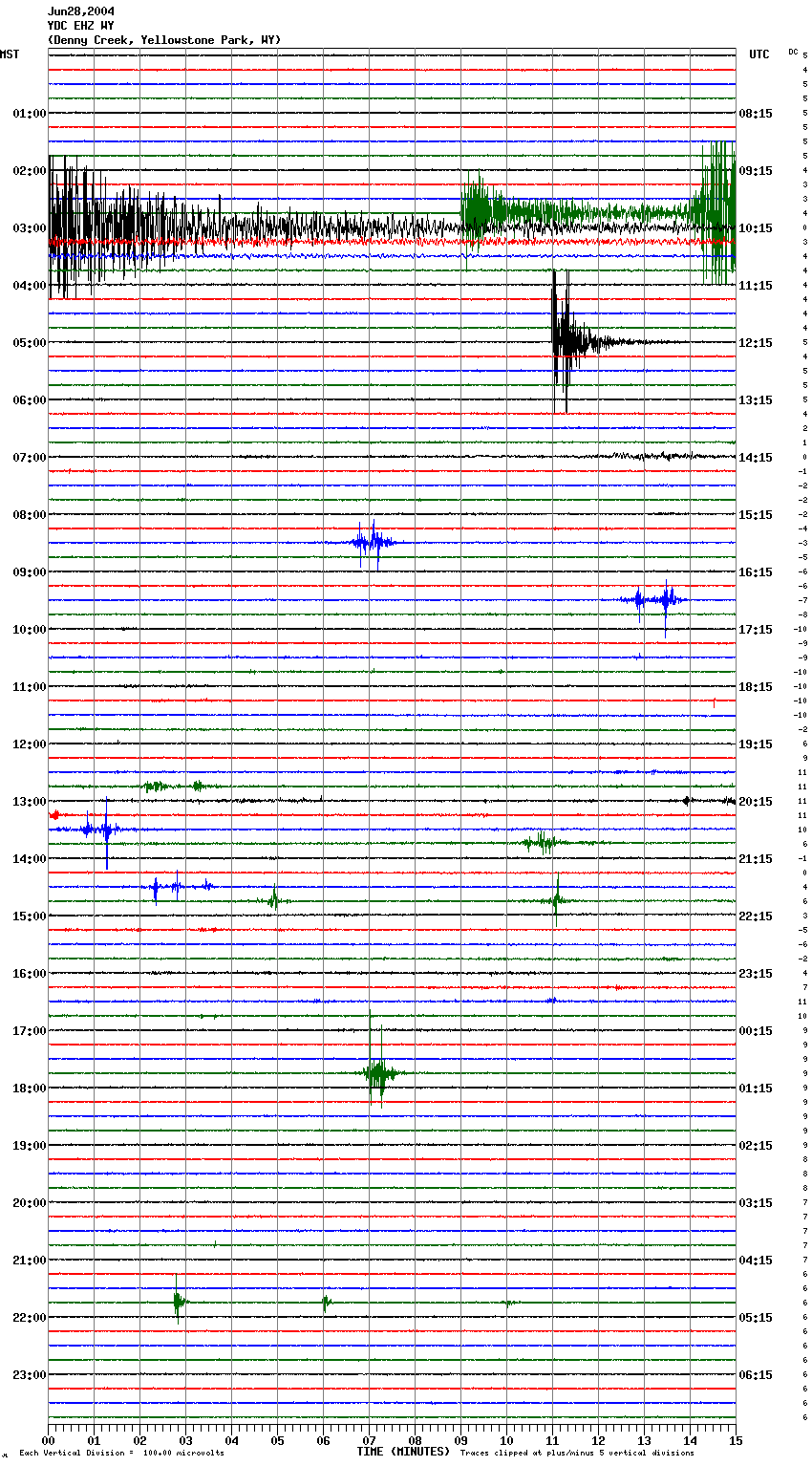Click the "Each Vertical Division = 100.00 microvolts" note

coord(121,1454)
